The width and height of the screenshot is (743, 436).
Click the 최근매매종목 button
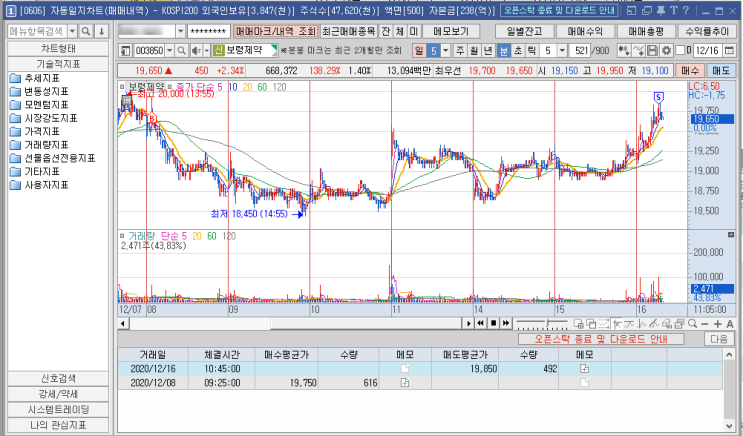348,31
